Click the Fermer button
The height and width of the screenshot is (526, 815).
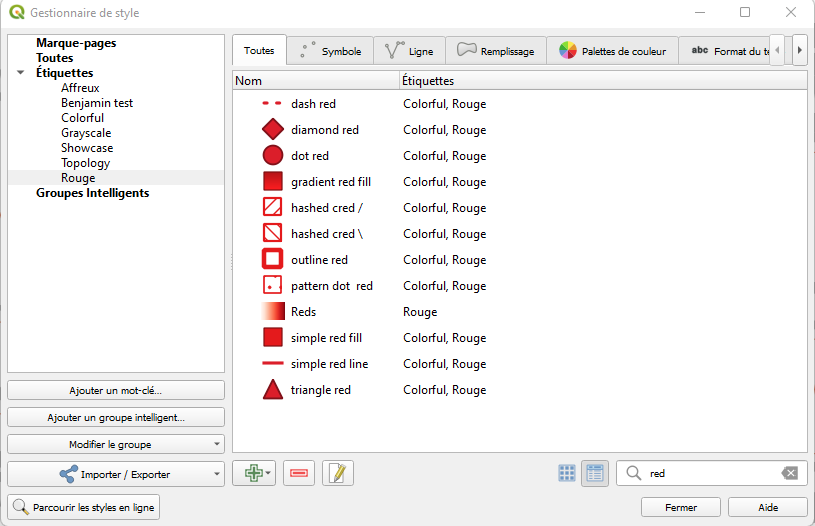681,507
